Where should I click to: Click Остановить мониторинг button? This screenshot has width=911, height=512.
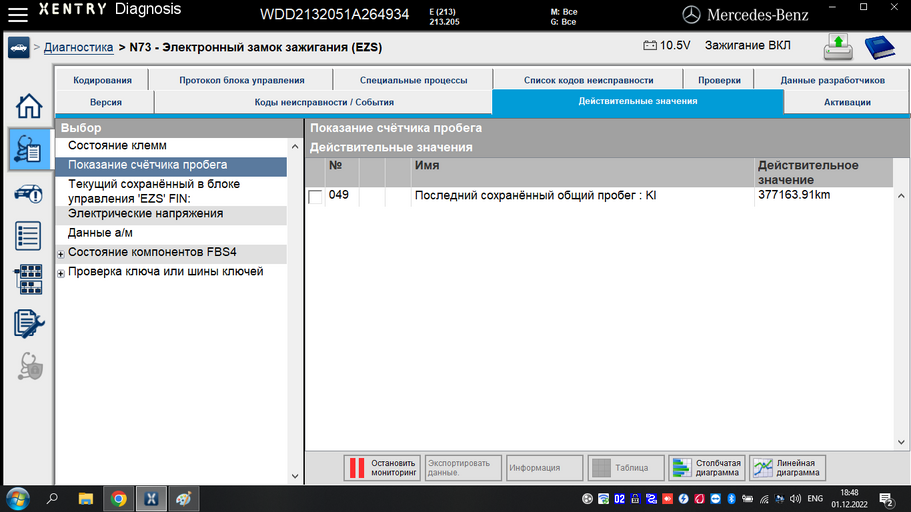pyautogui.click(x=383, y=468)
